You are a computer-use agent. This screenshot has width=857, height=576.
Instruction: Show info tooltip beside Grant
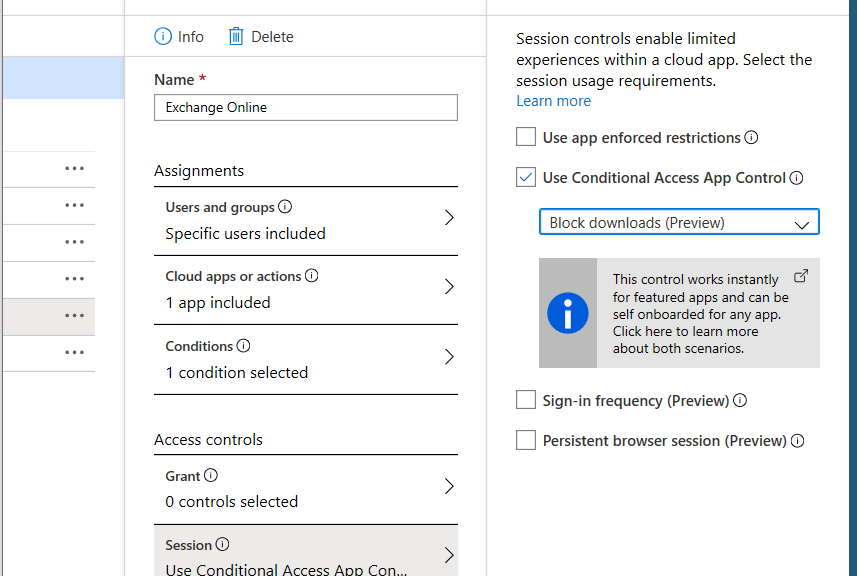[210, 475]
